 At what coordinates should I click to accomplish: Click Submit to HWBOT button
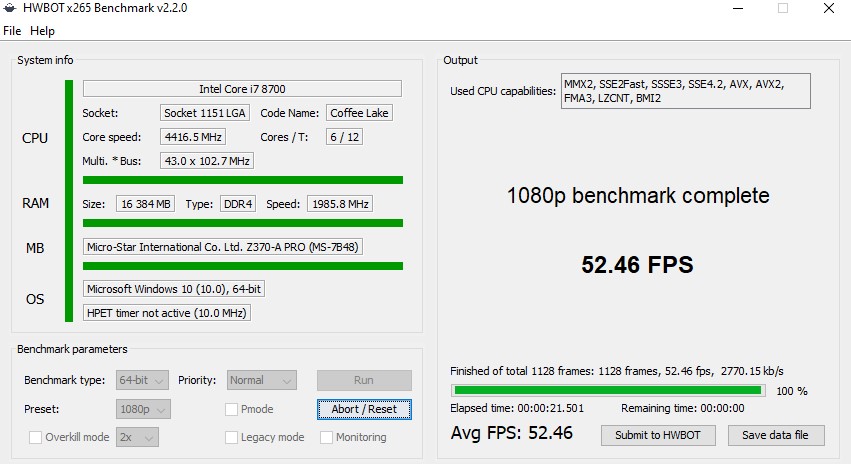pos(658,435)
